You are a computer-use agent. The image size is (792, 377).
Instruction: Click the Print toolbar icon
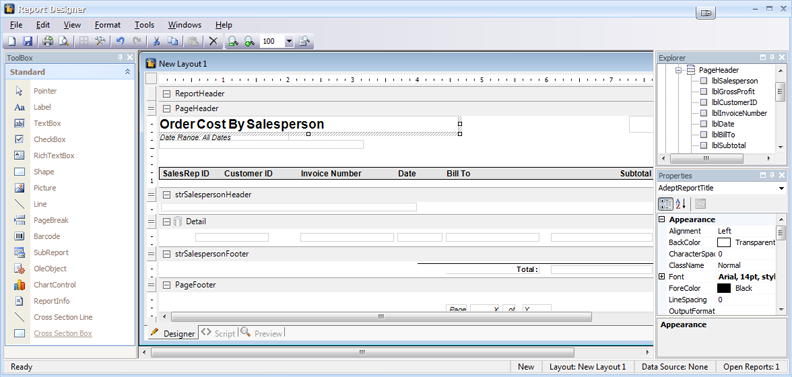click(48, 41)
